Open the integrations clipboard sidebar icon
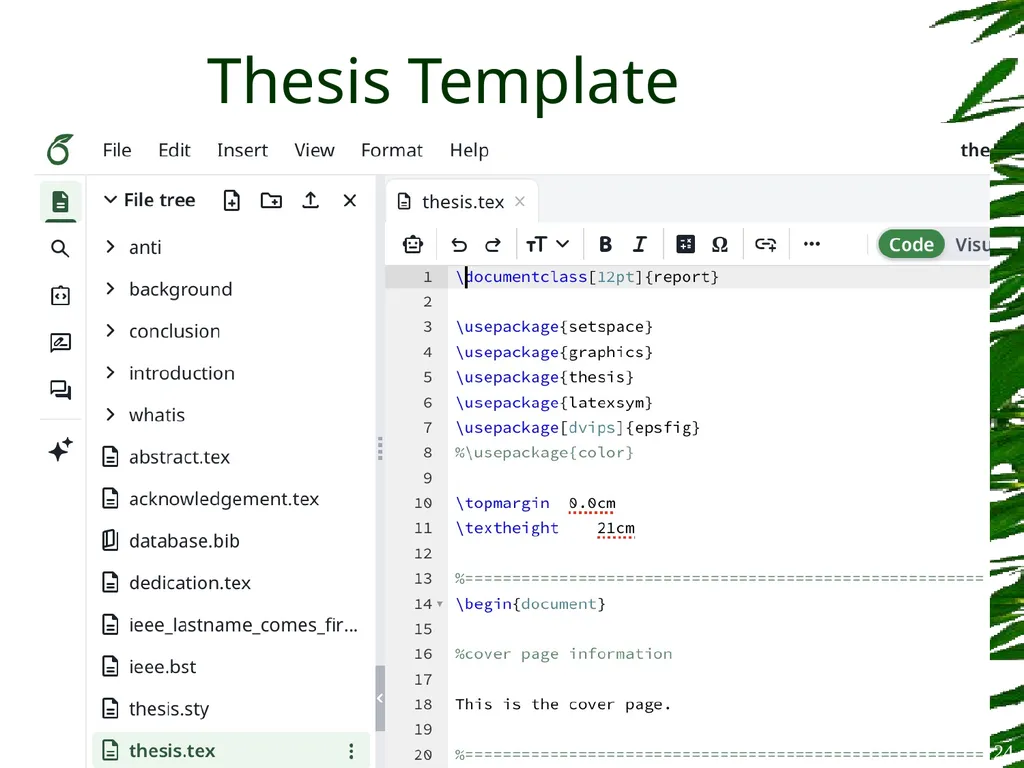The image size is (1024, 768). [60, 296]
